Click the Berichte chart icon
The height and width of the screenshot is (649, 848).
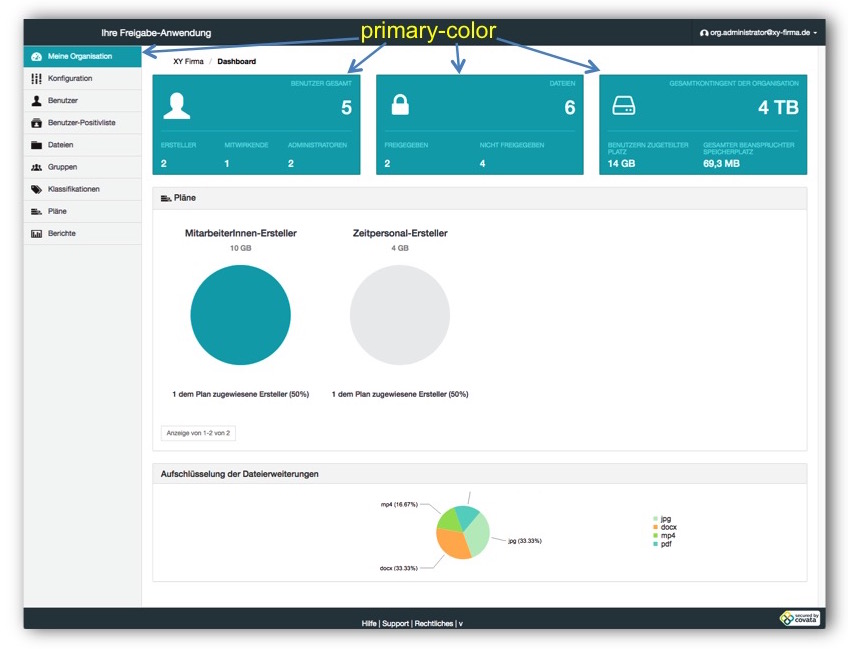click(36, 234)
